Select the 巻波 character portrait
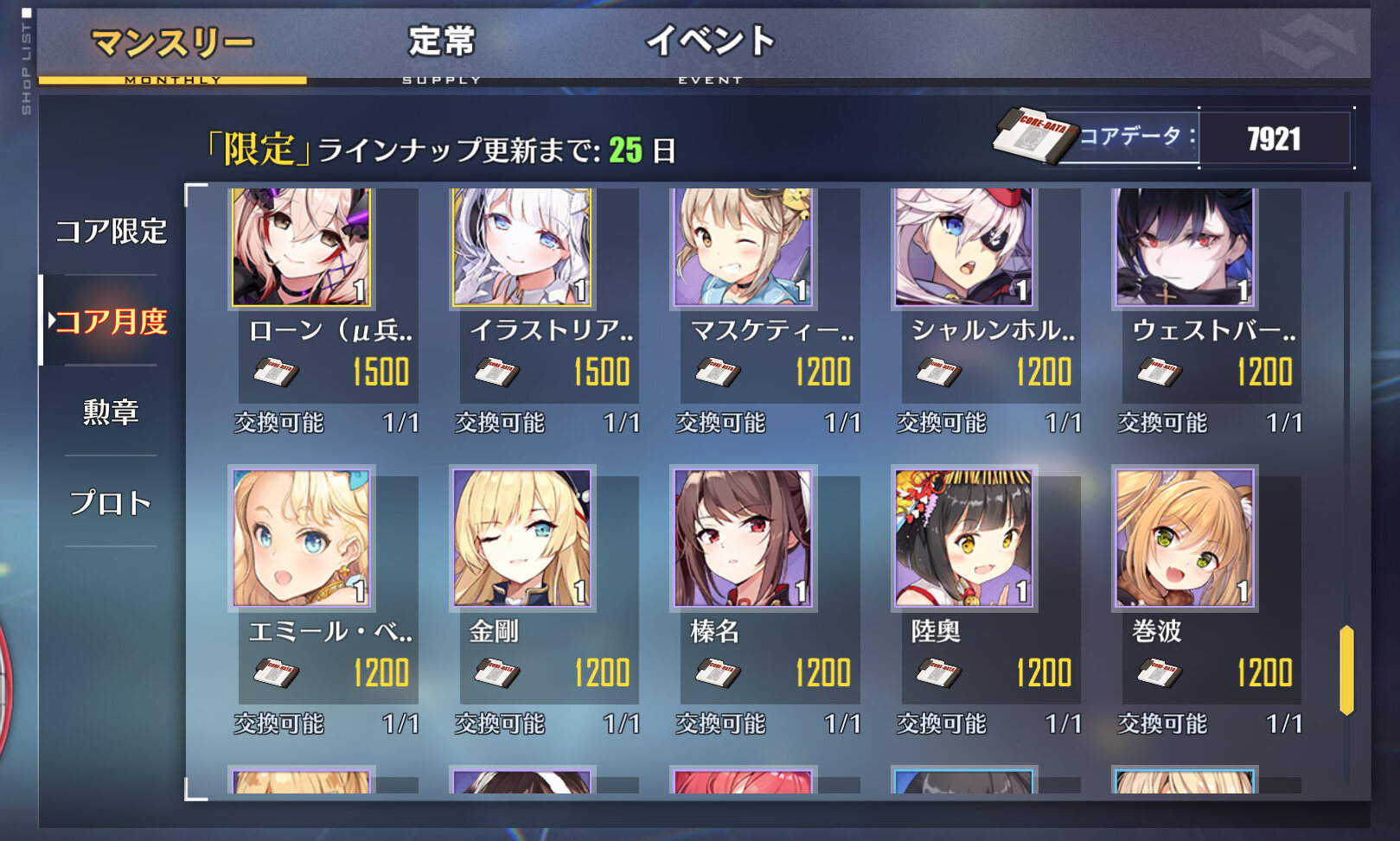1400x841 pixels. click(1185, 538)
